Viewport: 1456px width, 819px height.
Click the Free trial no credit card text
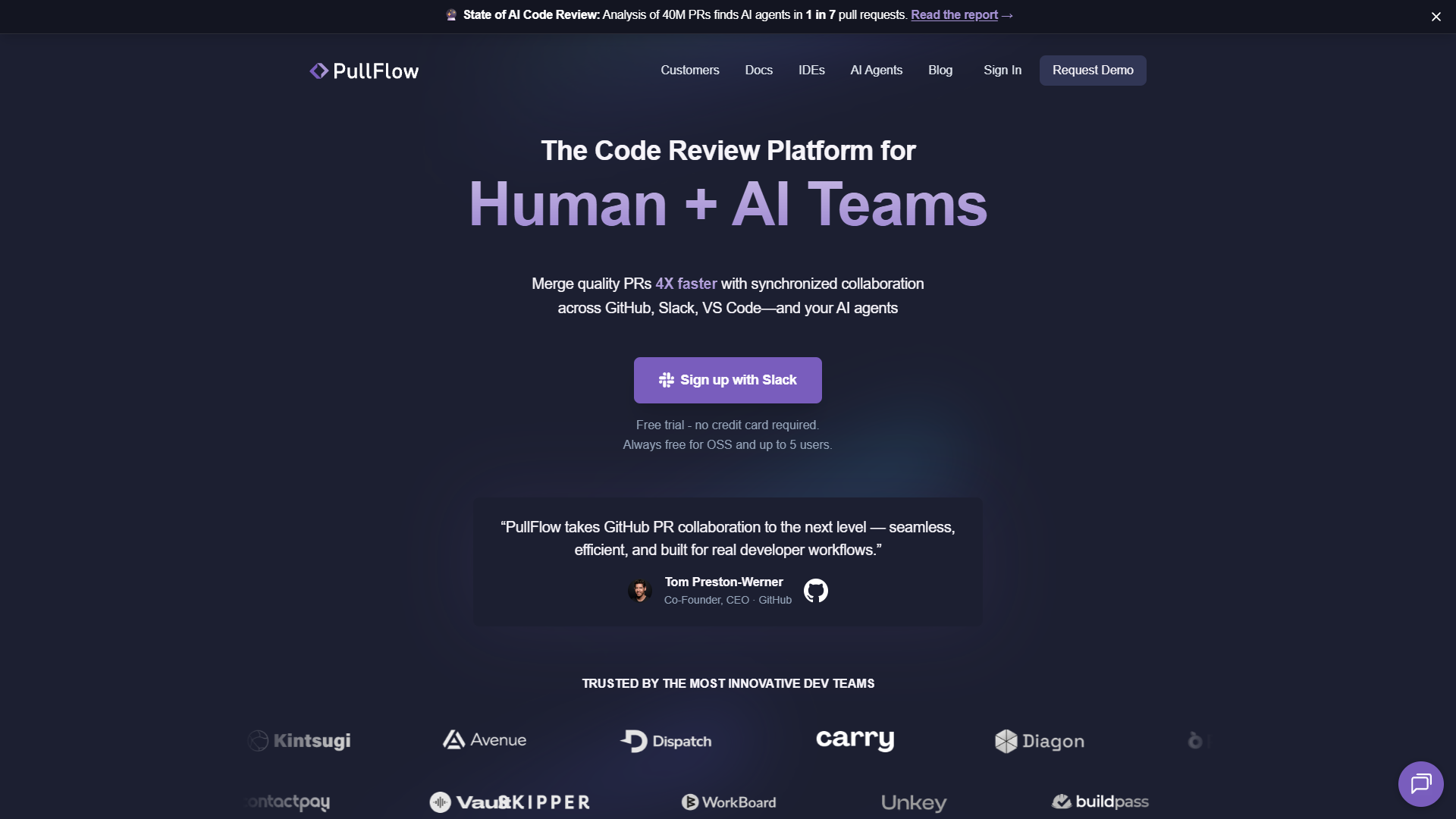click(727, 425)
